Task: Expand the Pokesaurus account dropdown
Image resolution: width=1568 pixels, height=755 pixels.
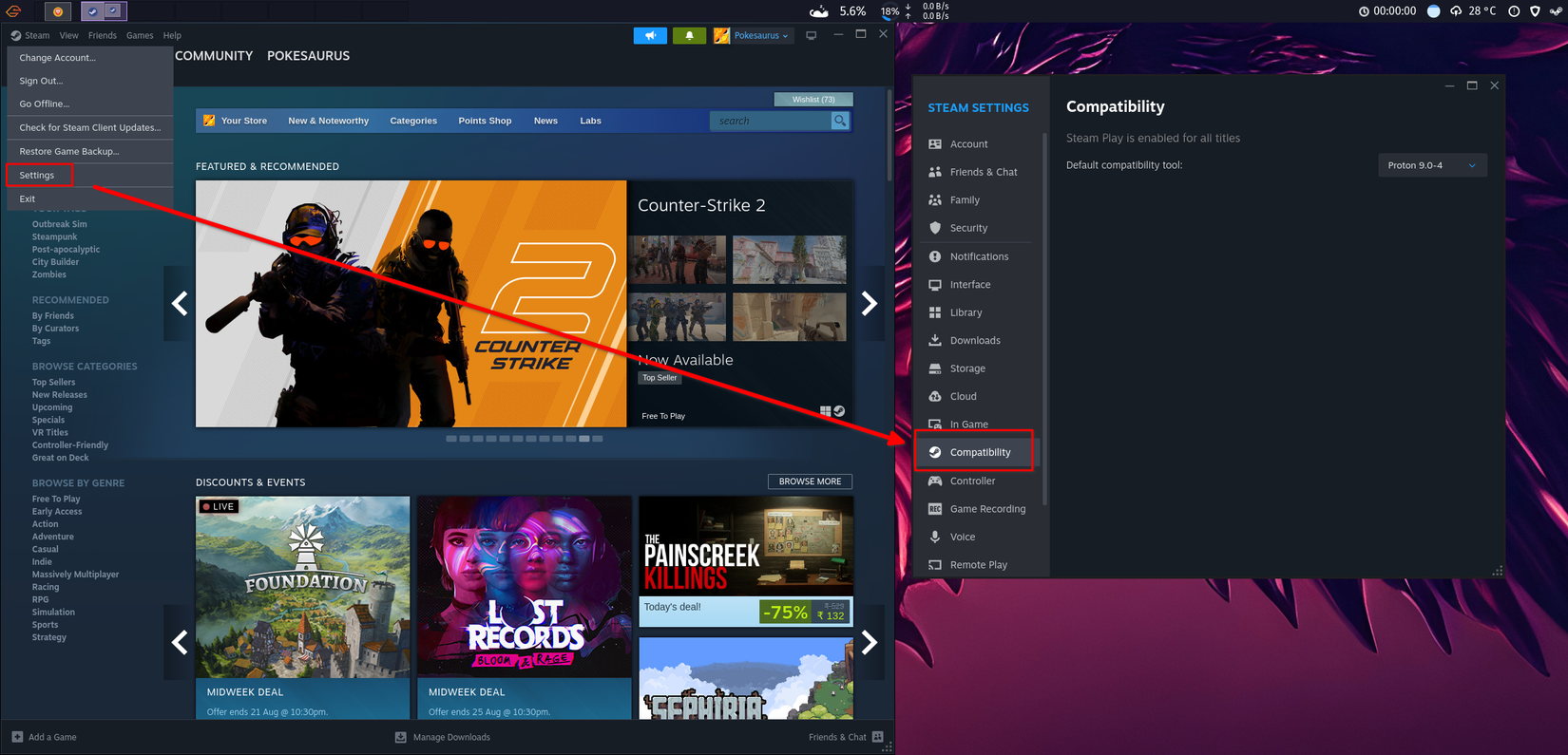Action: tap(752, 35)
